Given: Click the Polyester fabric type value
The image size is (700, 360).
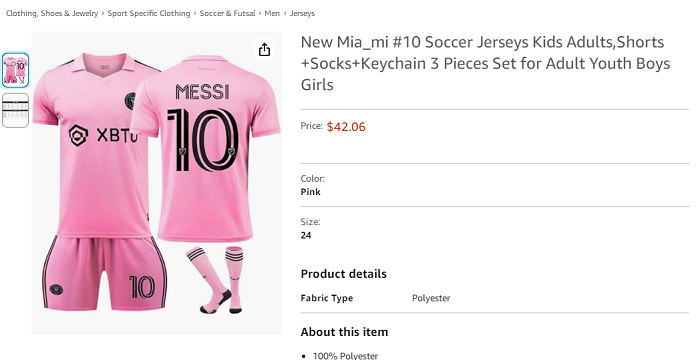Looking at the screenshot, I should click(x=431, y=298).
